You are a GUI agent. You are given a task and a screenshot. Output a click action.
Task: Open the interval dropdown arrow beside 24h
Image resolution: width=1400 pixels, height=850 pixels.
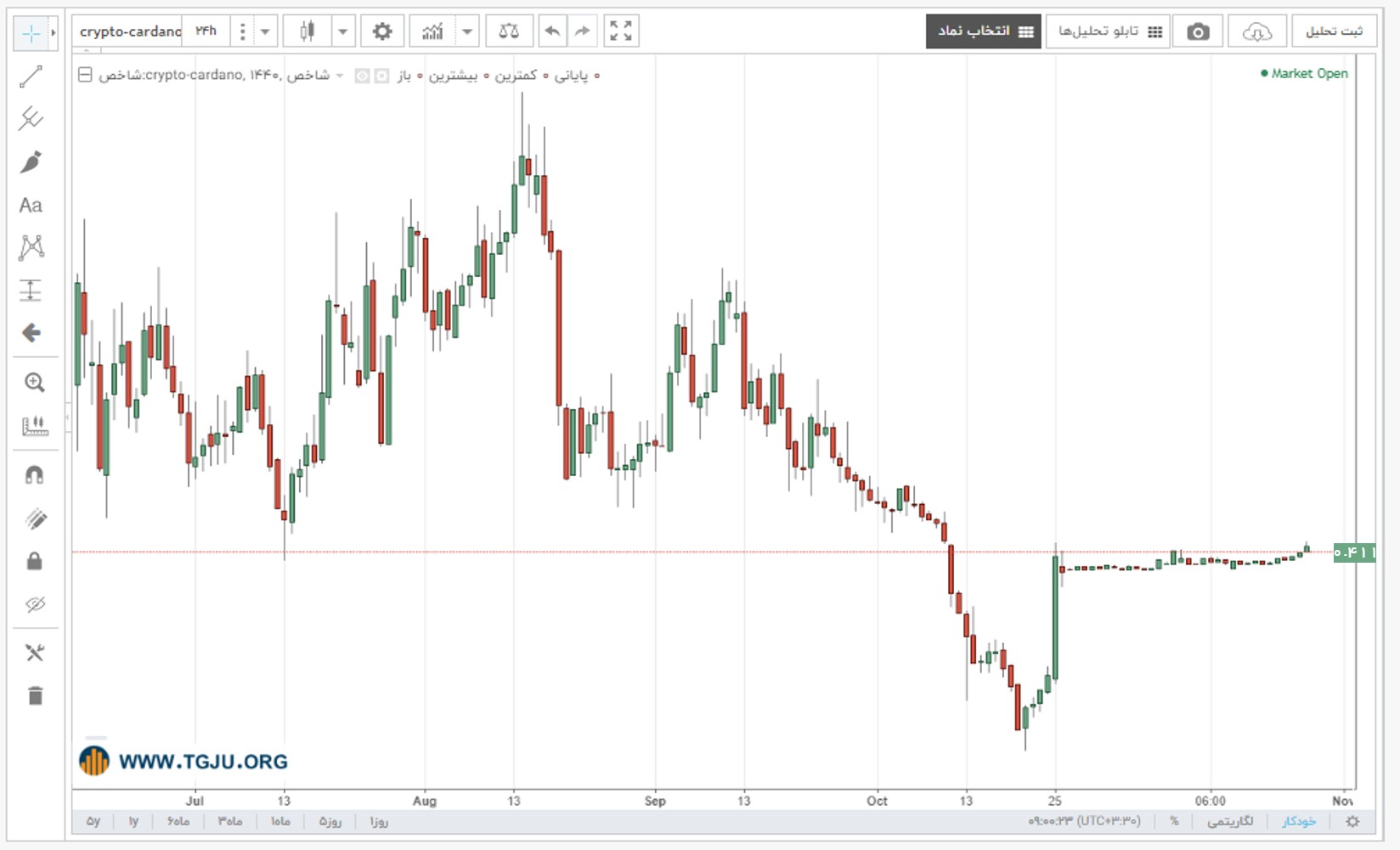[265, 32]
